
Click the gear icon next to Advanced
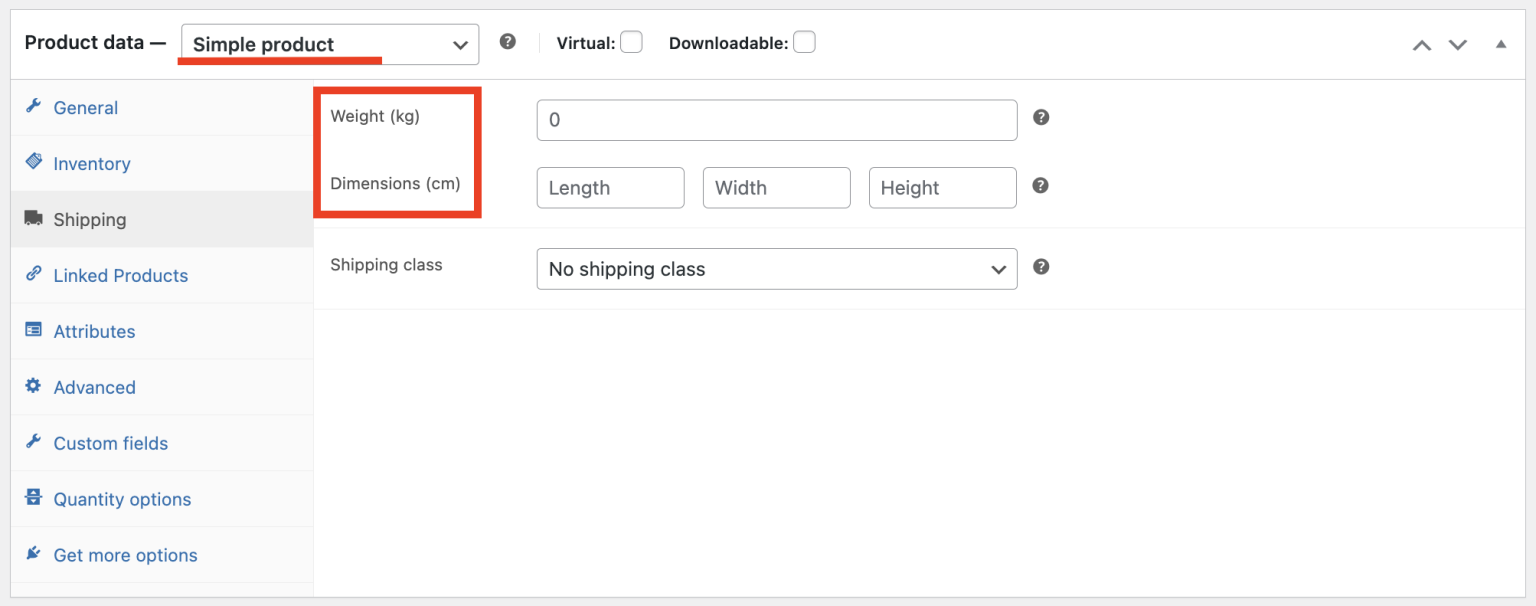point(33,387)
